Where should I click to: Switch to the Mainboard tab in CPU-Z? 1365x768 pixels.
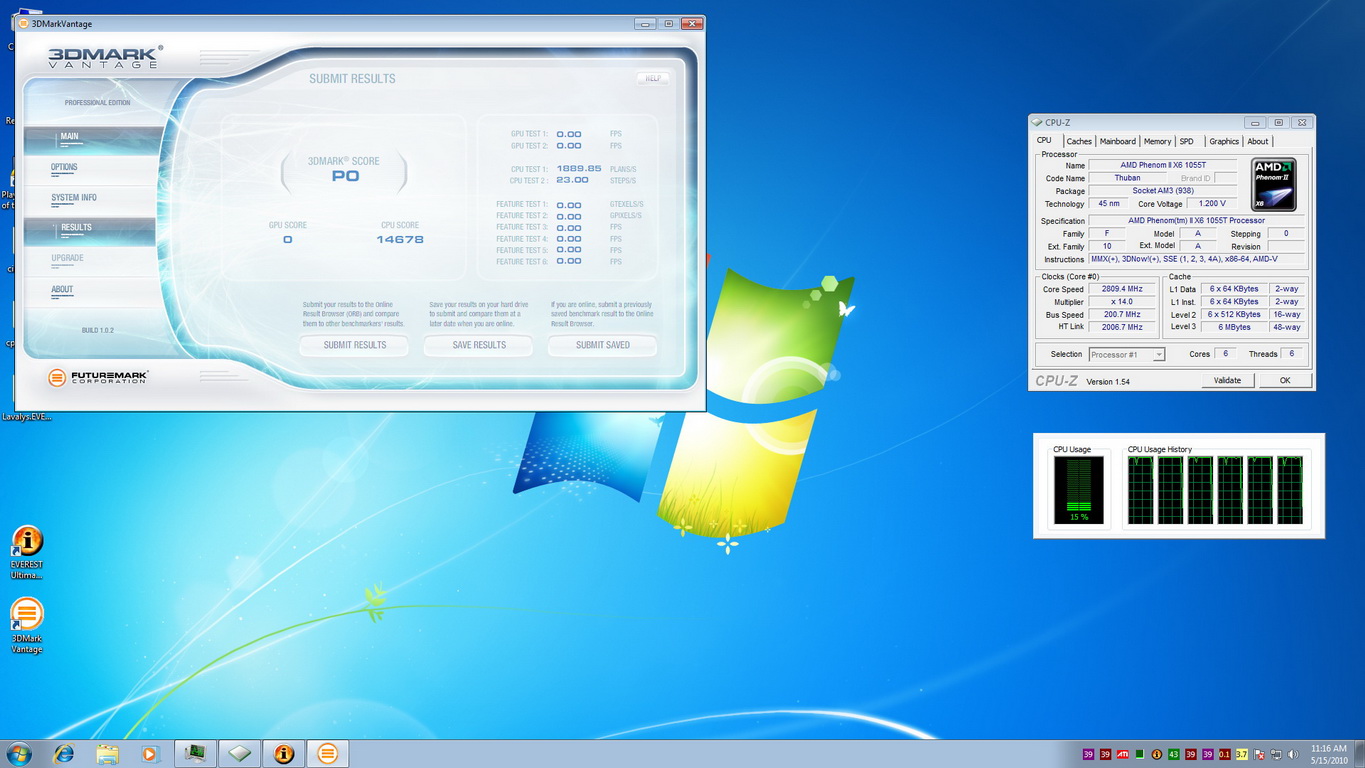pyautogui.click(x=1117, y=141)
